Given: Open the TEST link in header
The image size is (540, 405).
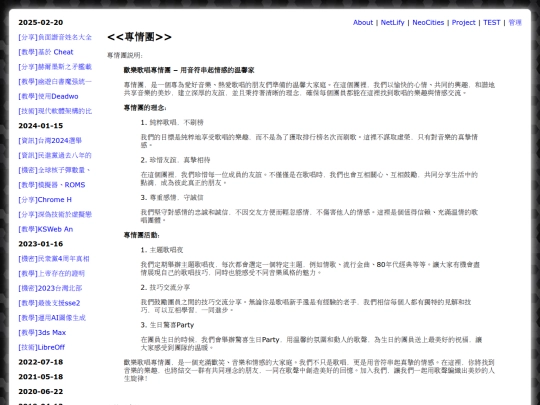Looking at the screenshot, I should coord(491,22).
